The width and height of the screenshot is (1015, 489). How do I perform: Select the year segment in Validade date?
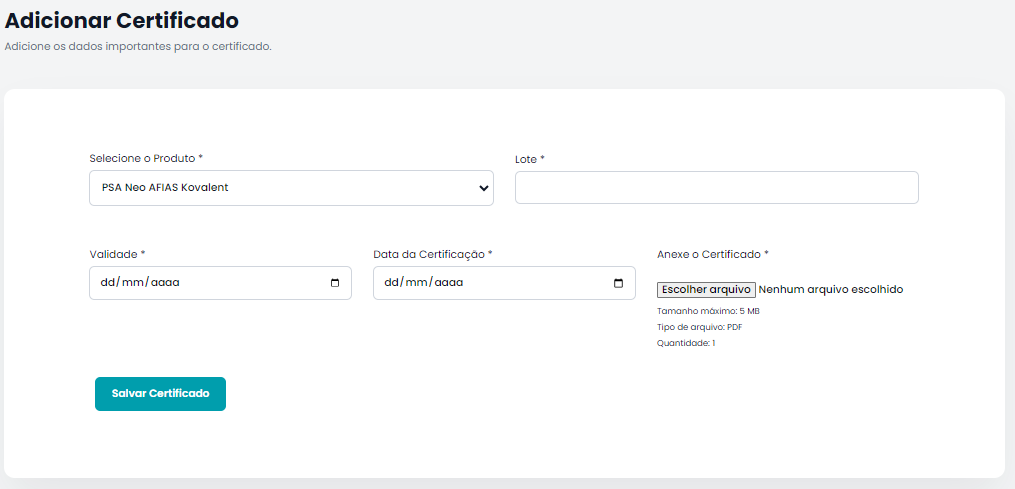[165, 283]
